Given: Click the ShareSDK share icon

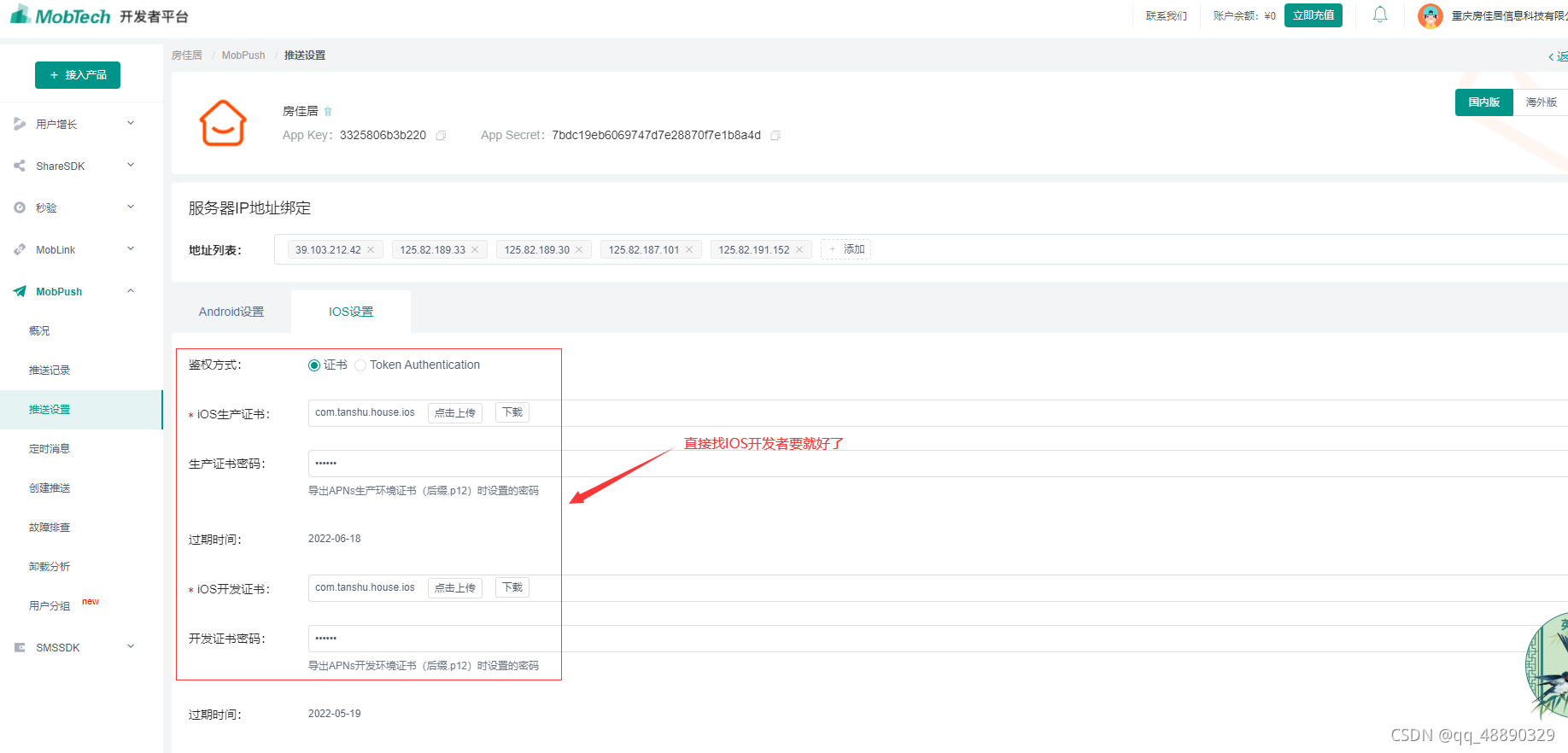Looking at the screenshot, I should (x=20, y=166).
